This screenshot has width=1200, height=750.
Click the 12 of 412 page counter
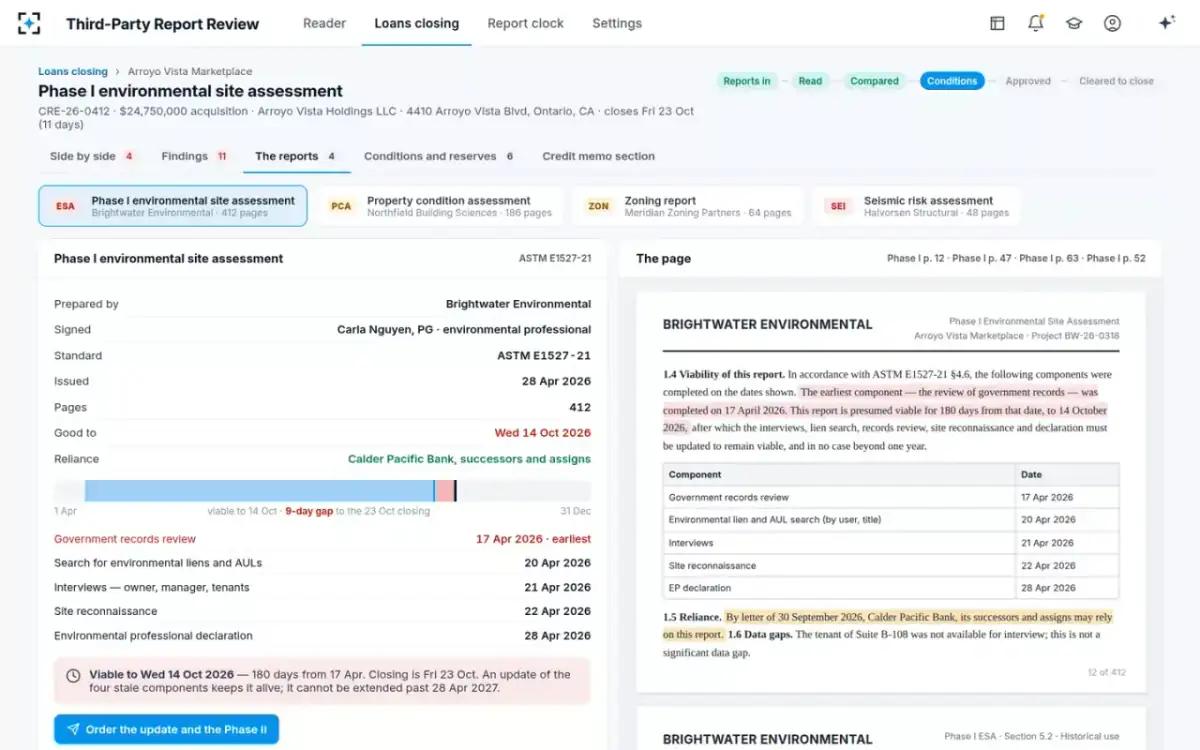(x=1106, y=672)
